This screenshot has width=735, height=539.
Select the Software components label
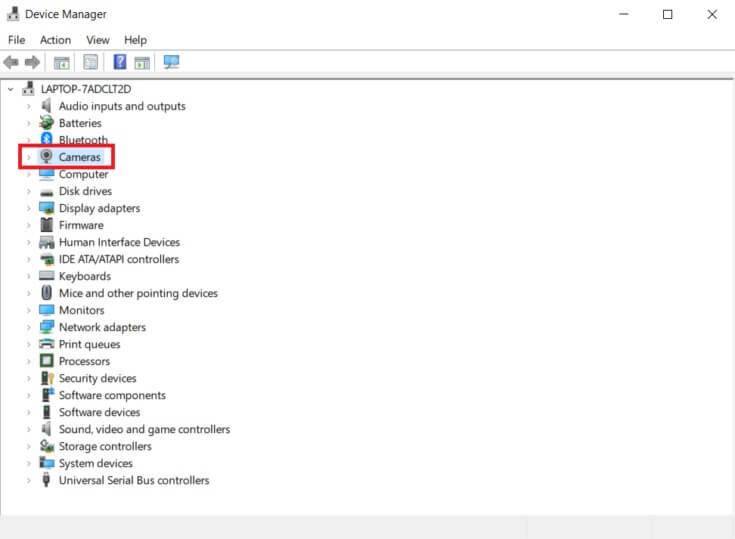pyautogui.click(x=112, y=395)
